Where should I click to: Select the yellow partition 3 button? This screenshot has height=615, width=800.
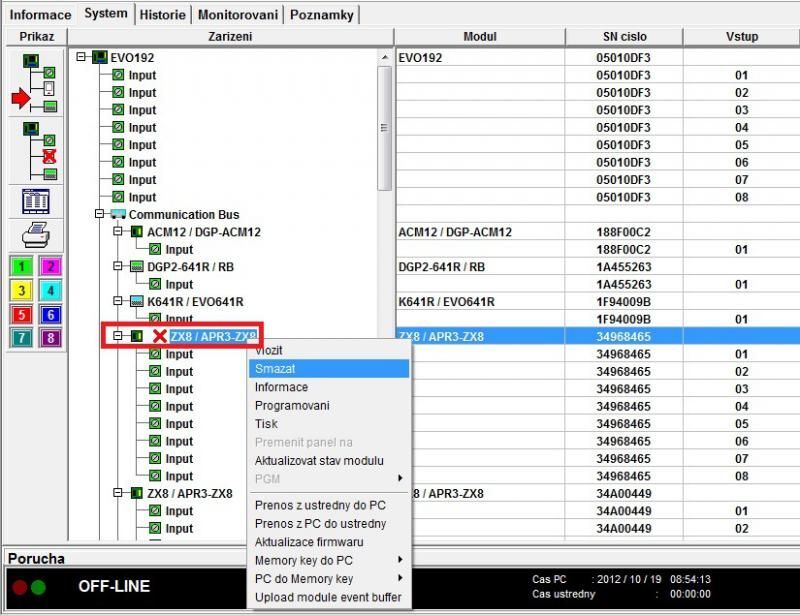[21, 290]
